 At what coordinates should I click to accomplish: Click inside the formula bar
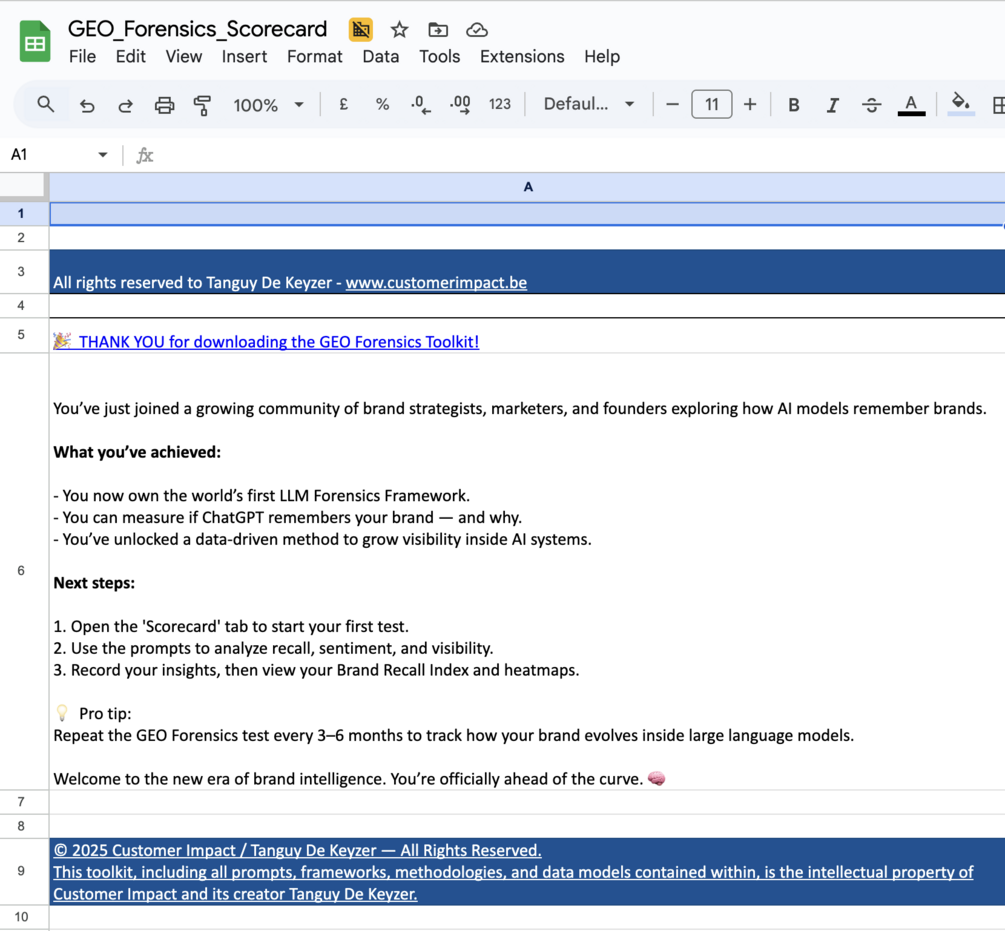pos(577,154)
